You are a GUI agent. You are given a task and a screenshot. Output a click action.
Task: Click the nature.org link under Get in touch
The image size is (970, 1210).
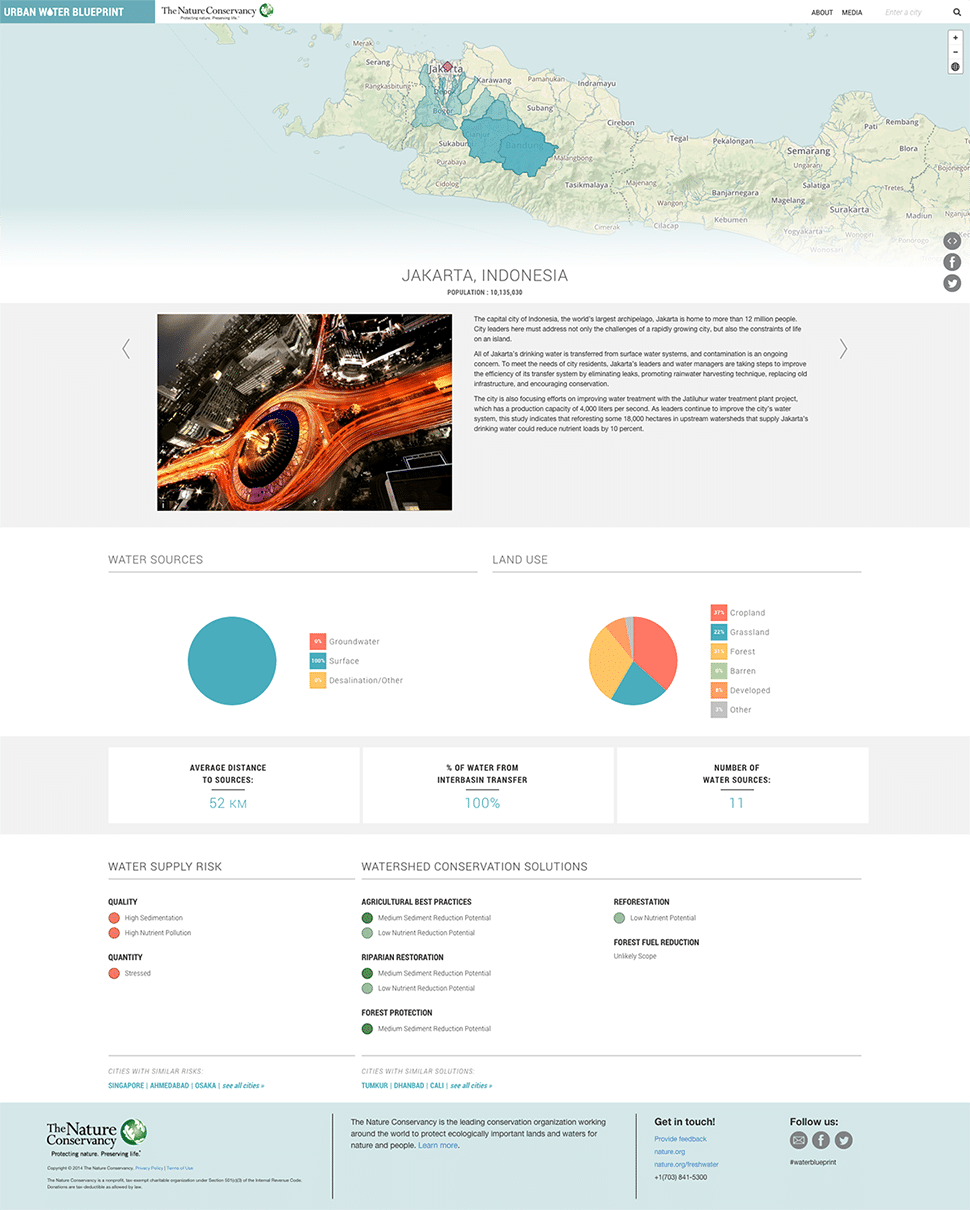pyautogui.click(x=670, y=1152)
